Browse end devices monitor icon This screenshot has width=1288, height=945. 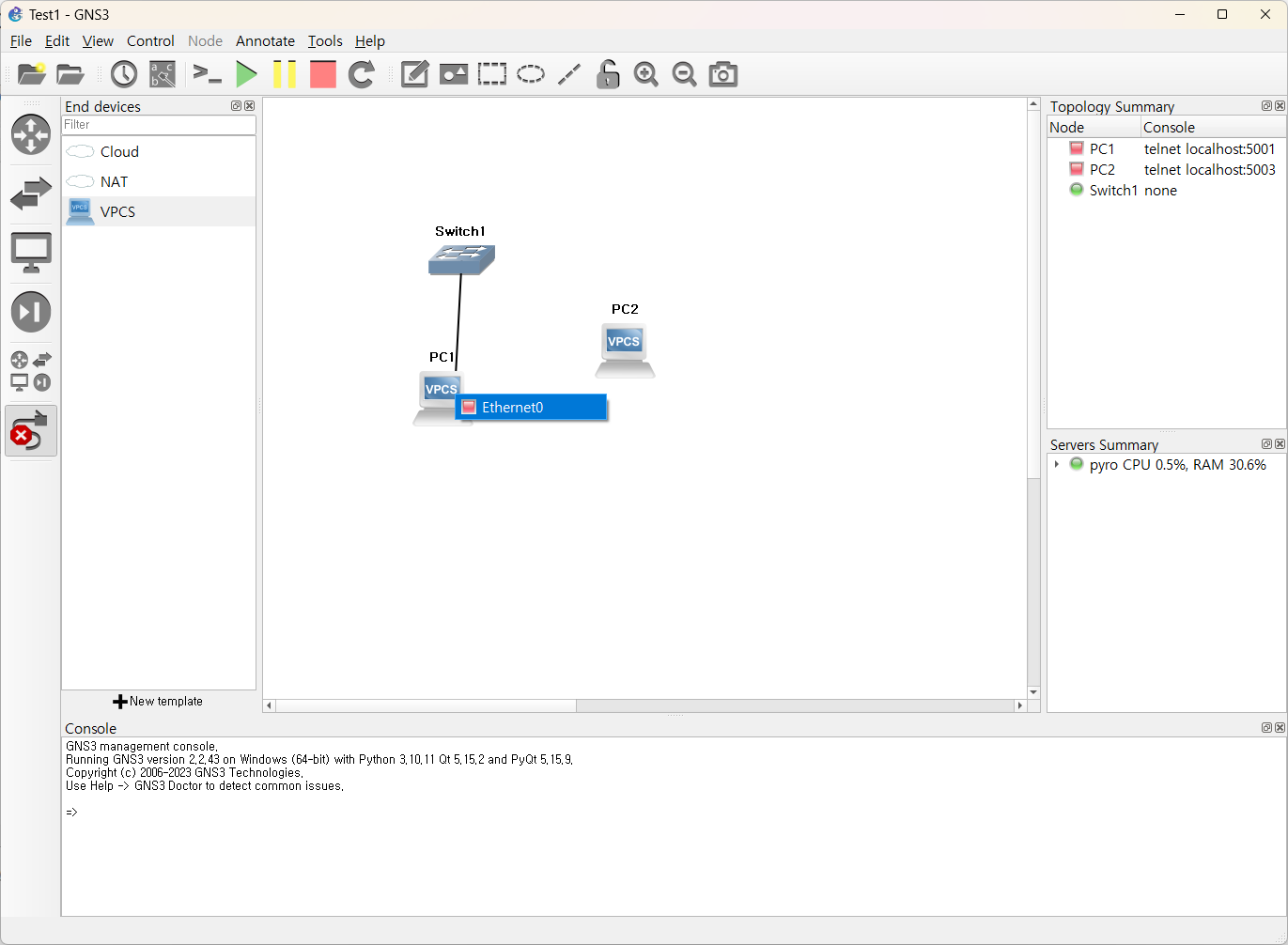[x=31, y=253]
